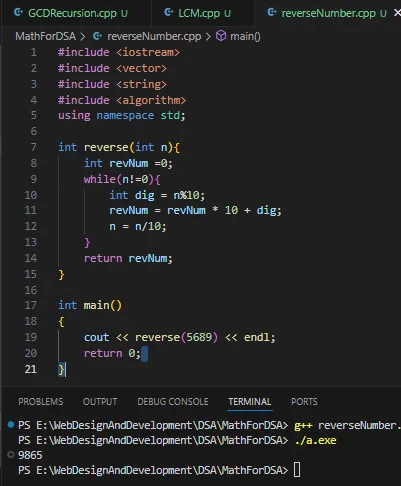Select the TERMINAL panel tab
This screenshot has height=486, width=401.
[x=250, y=401]
